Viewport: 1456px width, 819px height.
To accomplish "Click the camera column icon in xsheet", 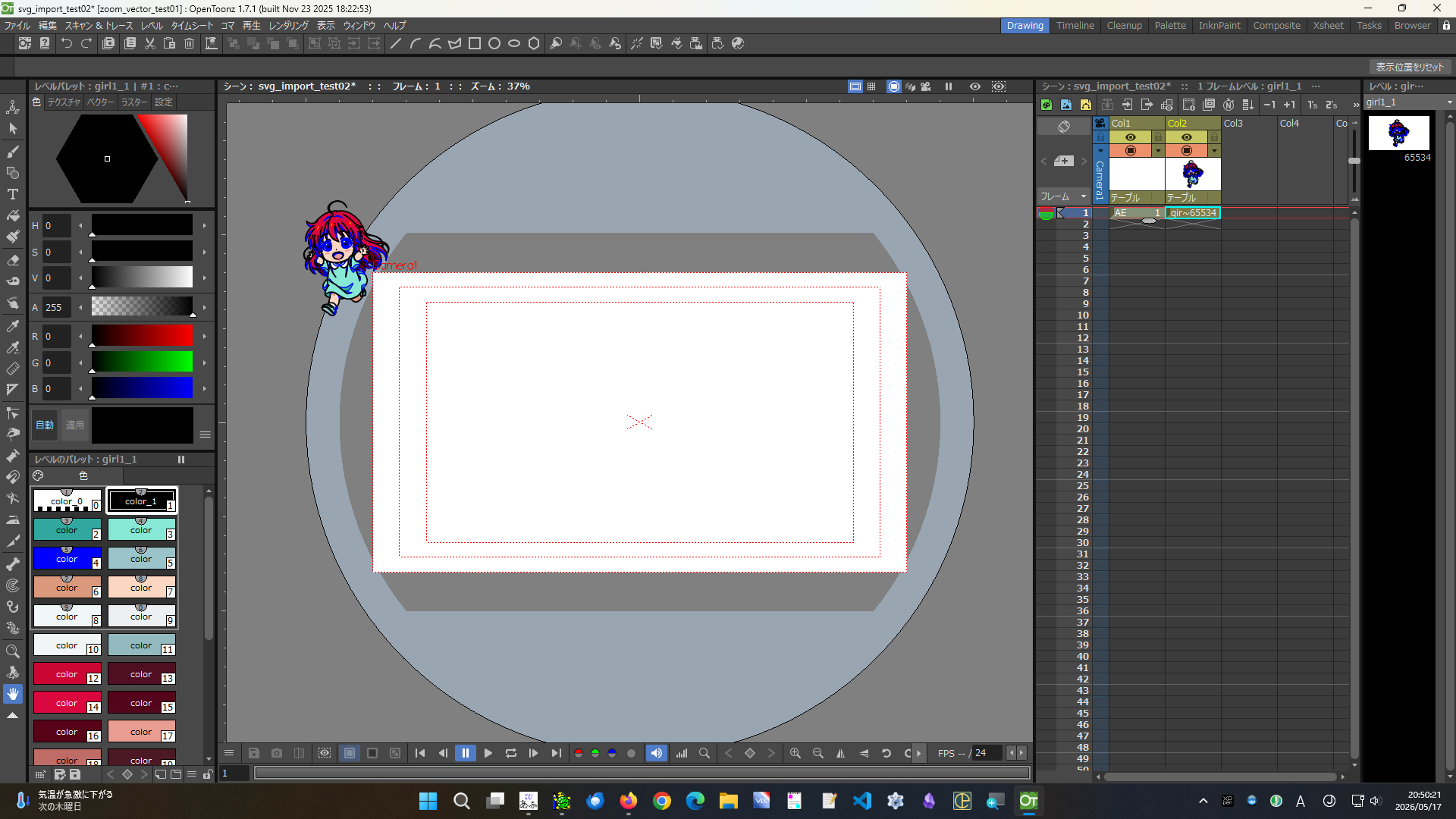I will 1100,123.
